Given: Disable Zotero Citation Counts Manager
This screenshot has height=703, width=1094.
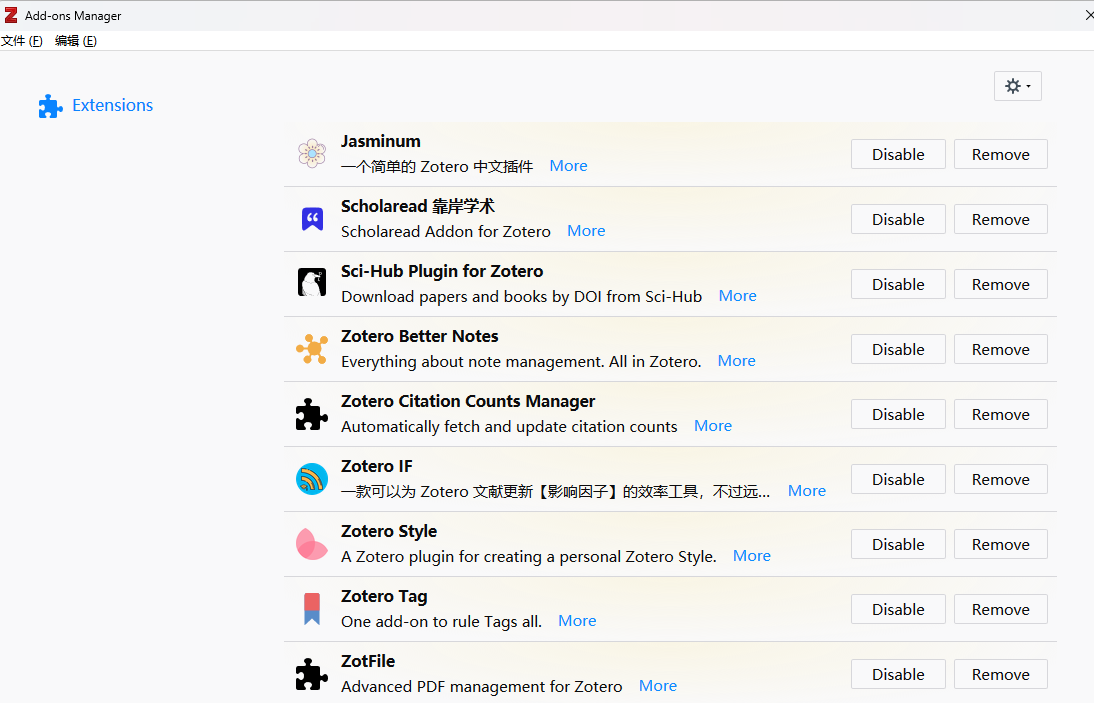Looking at the screenshot, I should 898,414.
